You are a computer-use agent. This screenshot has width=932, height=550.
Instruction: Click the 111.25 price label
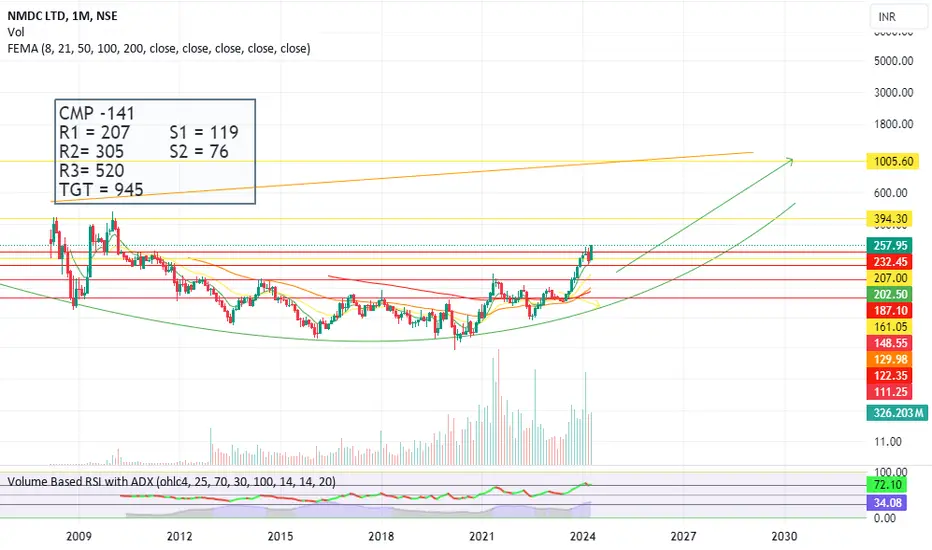(x=889, y=391)
